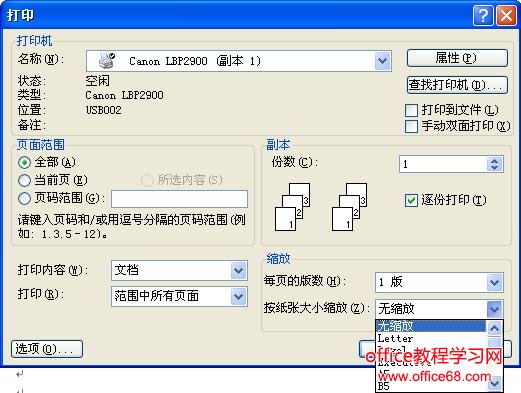The image size is (521, 393).
Task: Click the left collated pages illustration
Action: [293, 207]
